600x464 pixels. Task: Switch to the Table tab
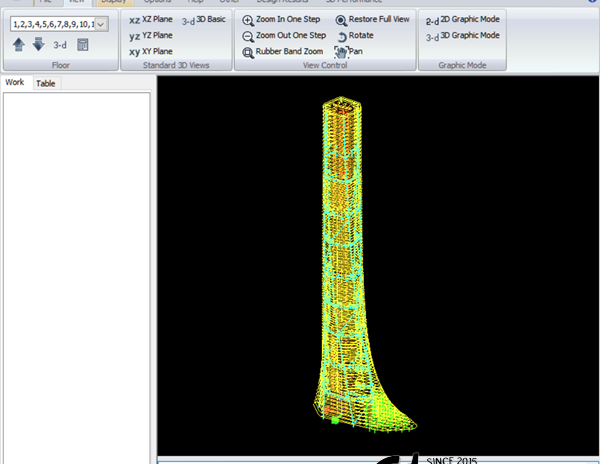[x=46, y=84]
